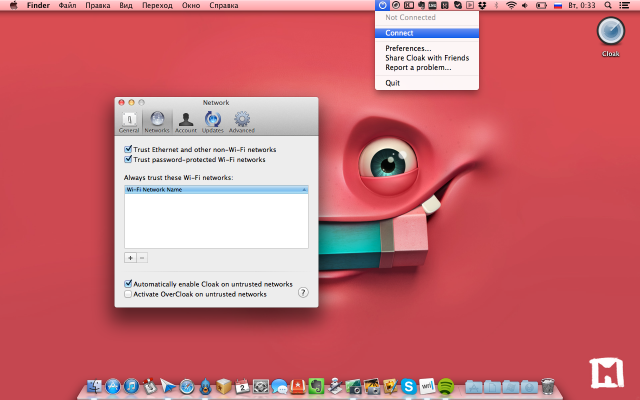Screen dimensions: 640x400
Task: Enable Activate OverCloak on untrusted networks
Action: pyautogui.click(x=128, y=294)
